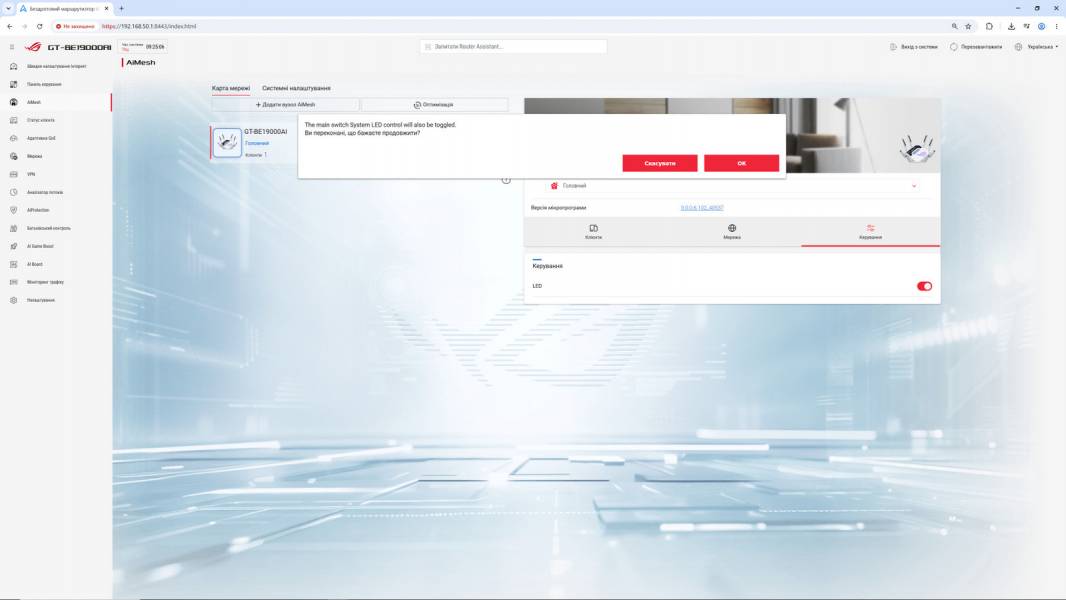The image size is (1066, 600).
Task: Close the current browser tab
Action: (106, 8)
